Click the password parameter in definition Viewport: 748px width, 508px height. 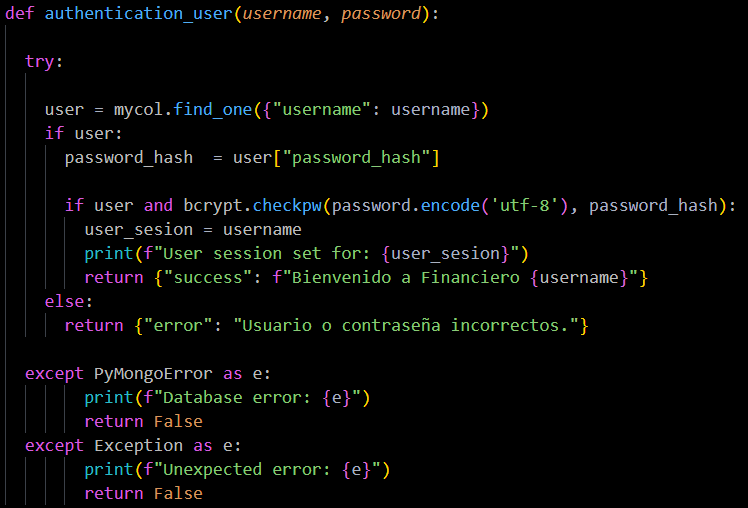[x=381, y=13]
